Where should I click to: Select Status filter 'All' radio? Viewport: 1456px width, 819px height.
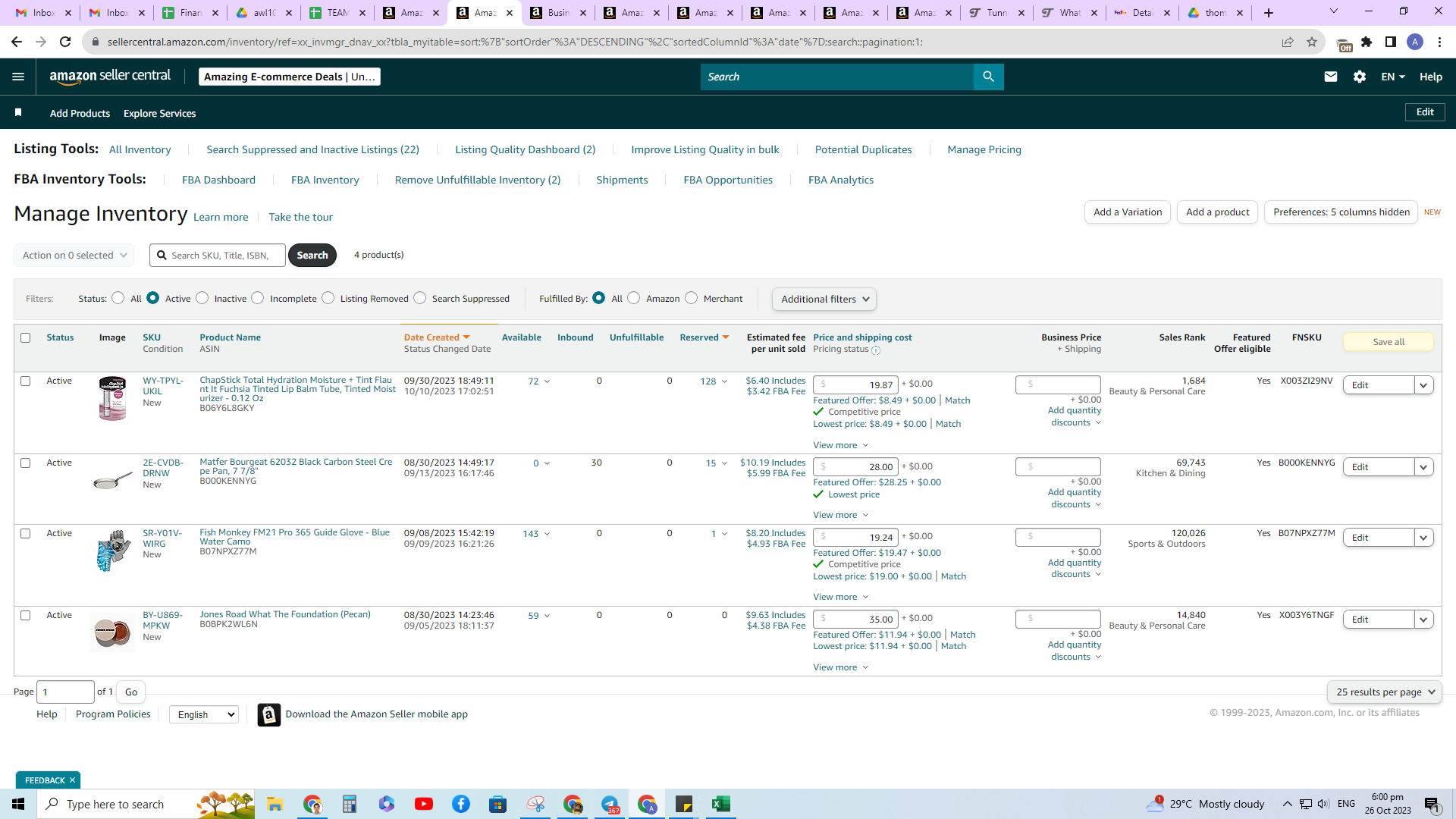pos(118,298)
